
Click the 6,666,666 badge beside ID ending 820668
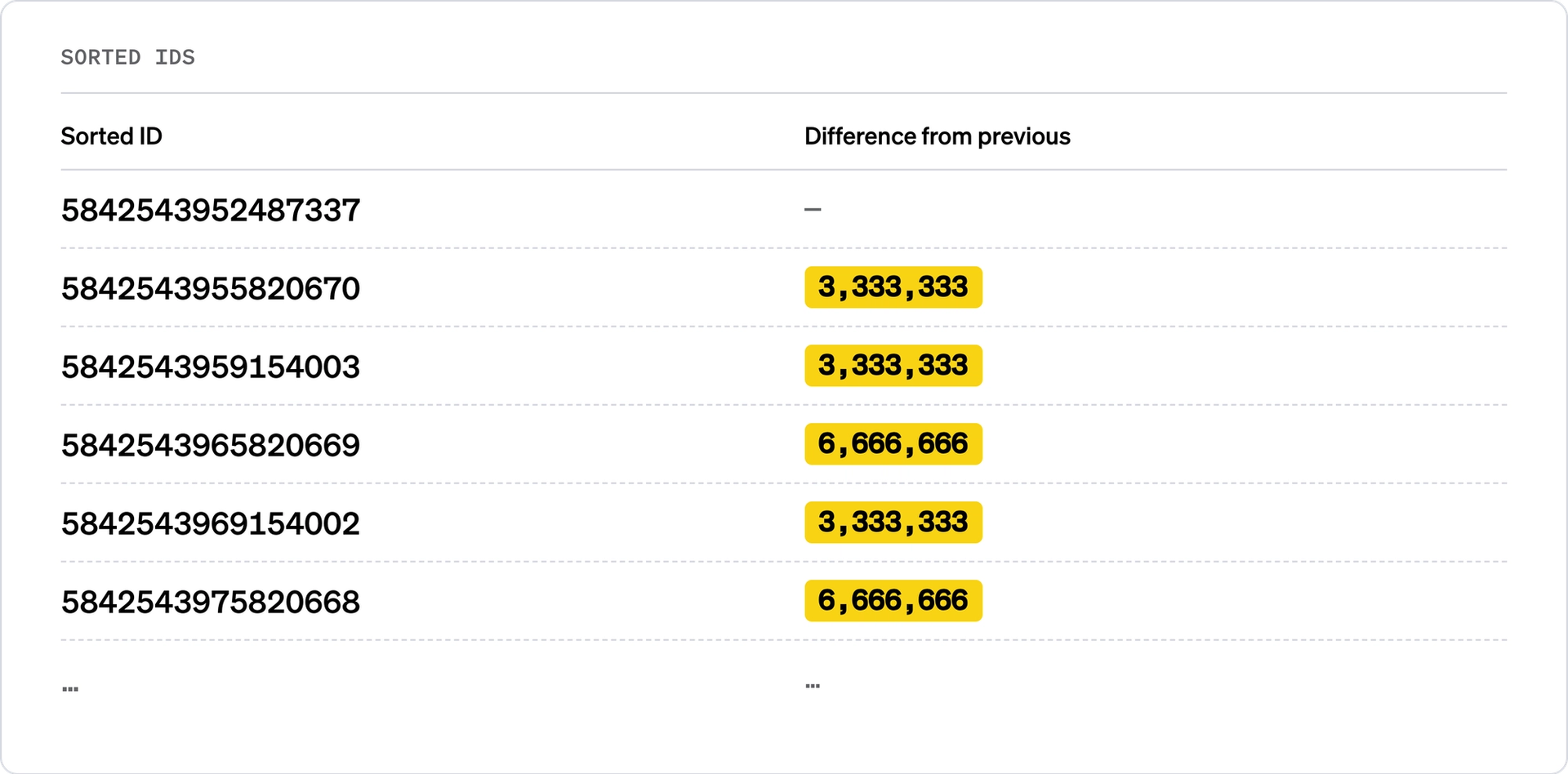(x=893, y=601)
